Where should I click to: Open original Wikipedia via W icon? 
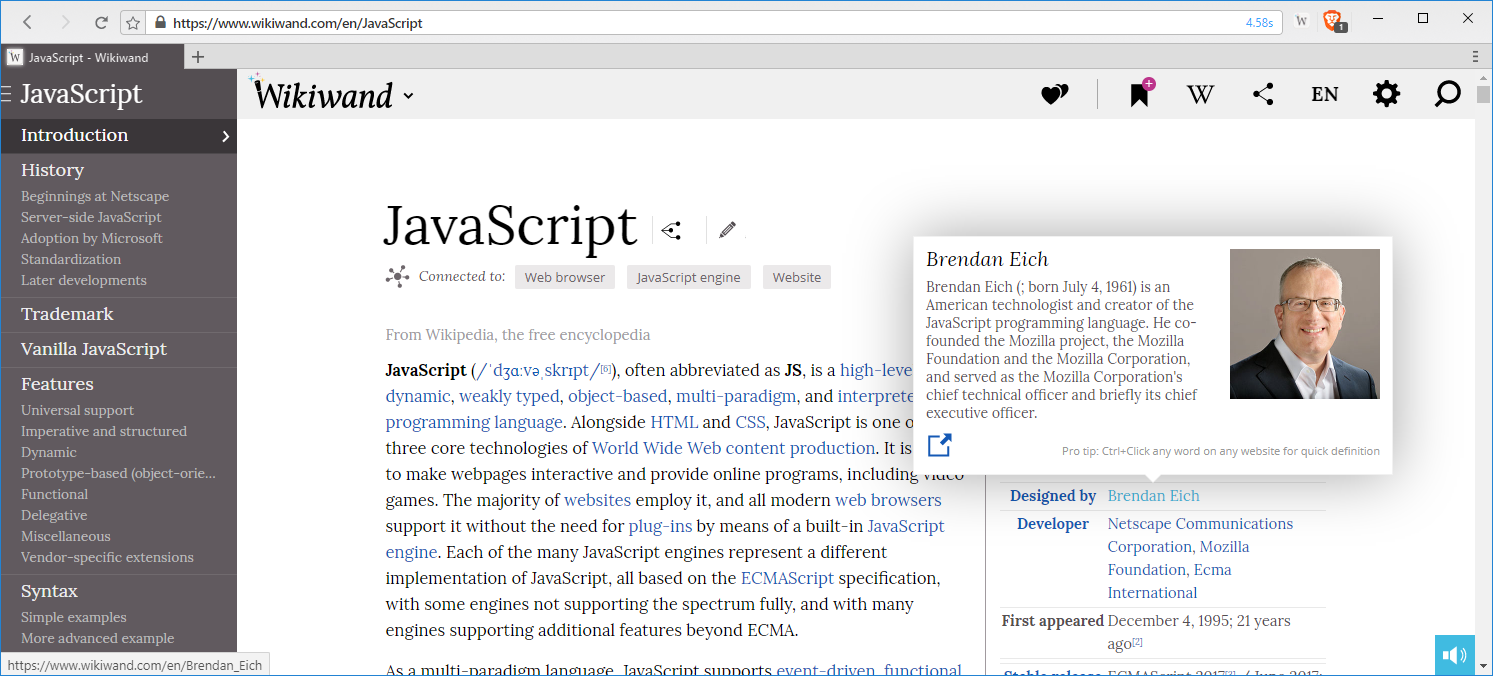pyautogui.click(x=1200, y=94)
